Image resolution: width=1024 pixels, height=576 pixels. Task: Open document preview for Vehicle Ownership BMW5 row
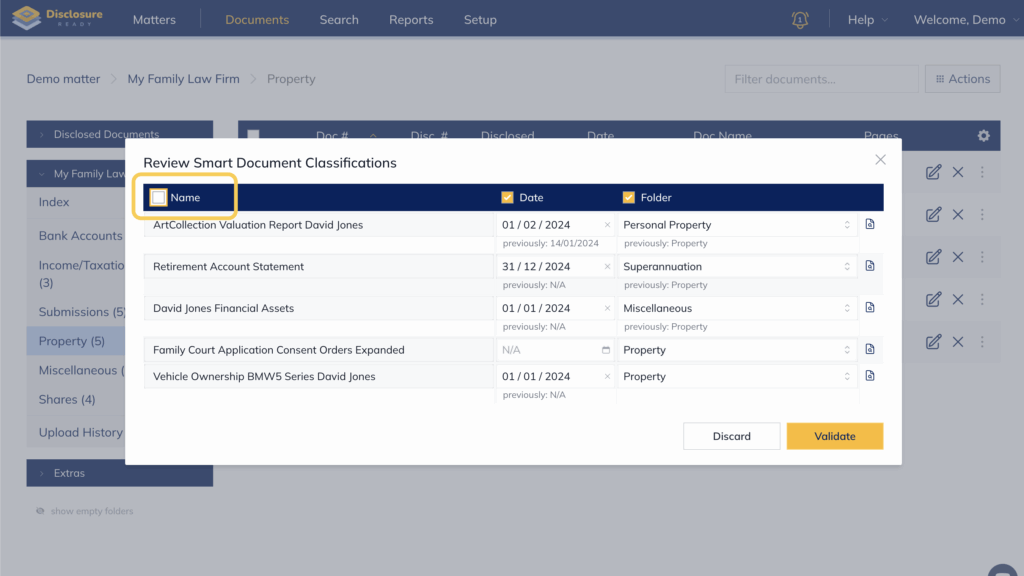tap(870, 377)
